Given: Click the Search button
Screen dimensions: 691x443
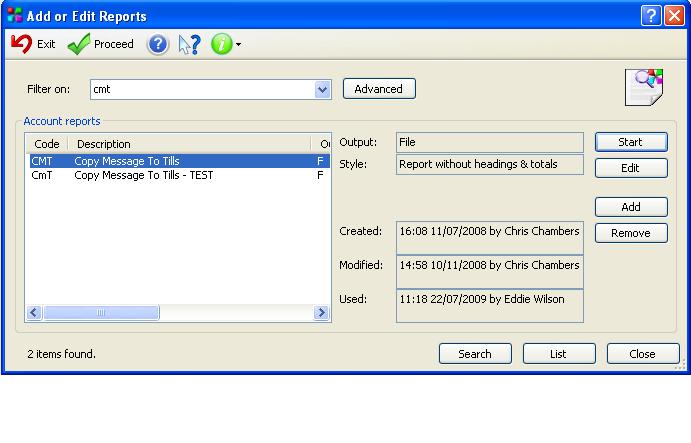Looking at the screenshot, I should tap(475, 353).
